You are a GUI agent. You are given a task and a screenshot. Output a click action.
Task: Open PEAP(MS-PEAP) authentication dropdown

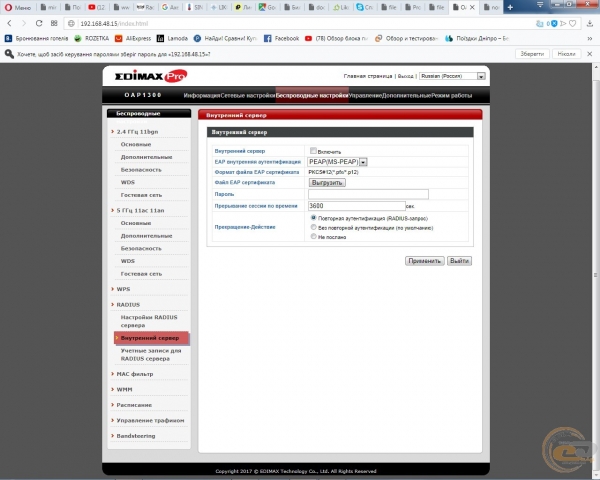[x=338, y=162]
